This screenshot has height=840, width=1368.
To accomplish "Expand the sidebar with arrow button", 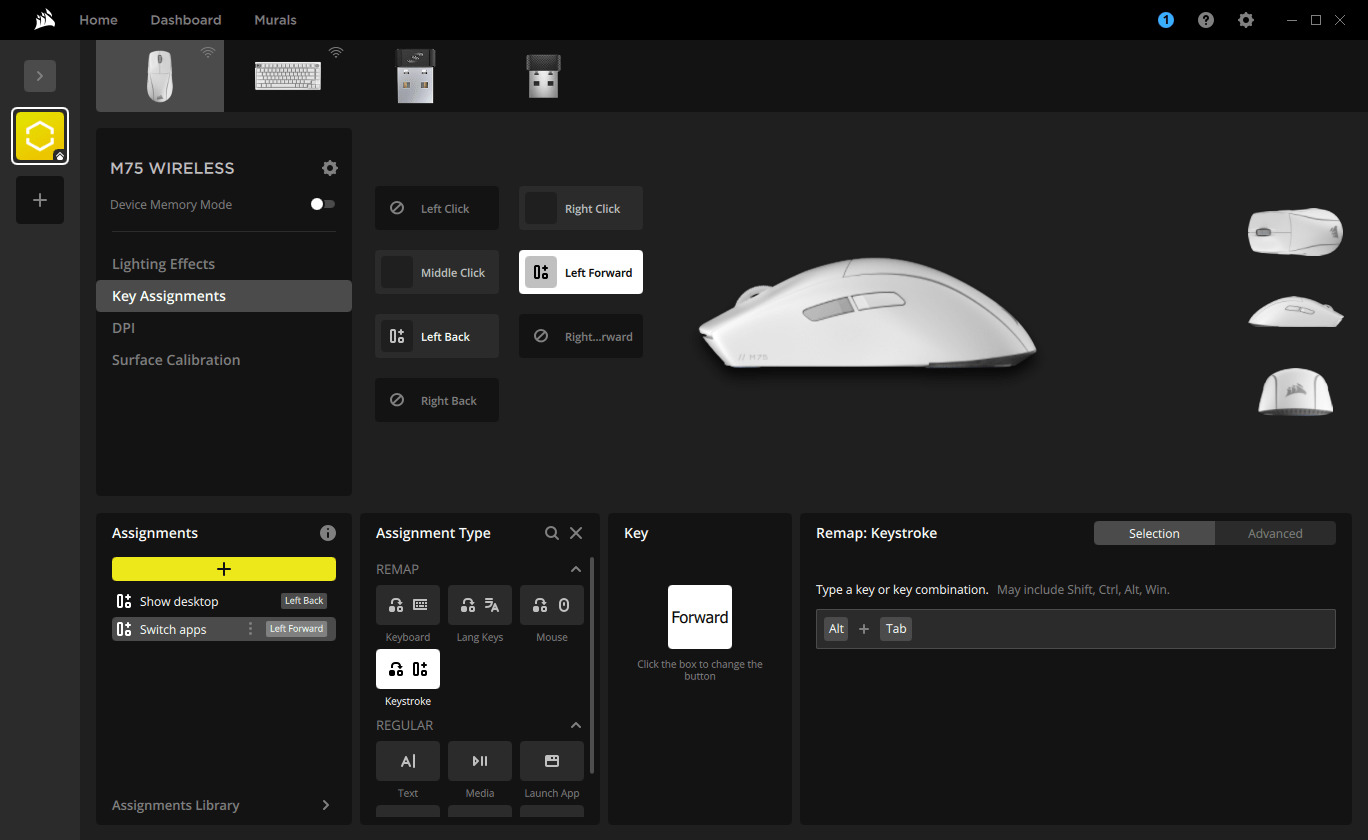I will point(40,76).
